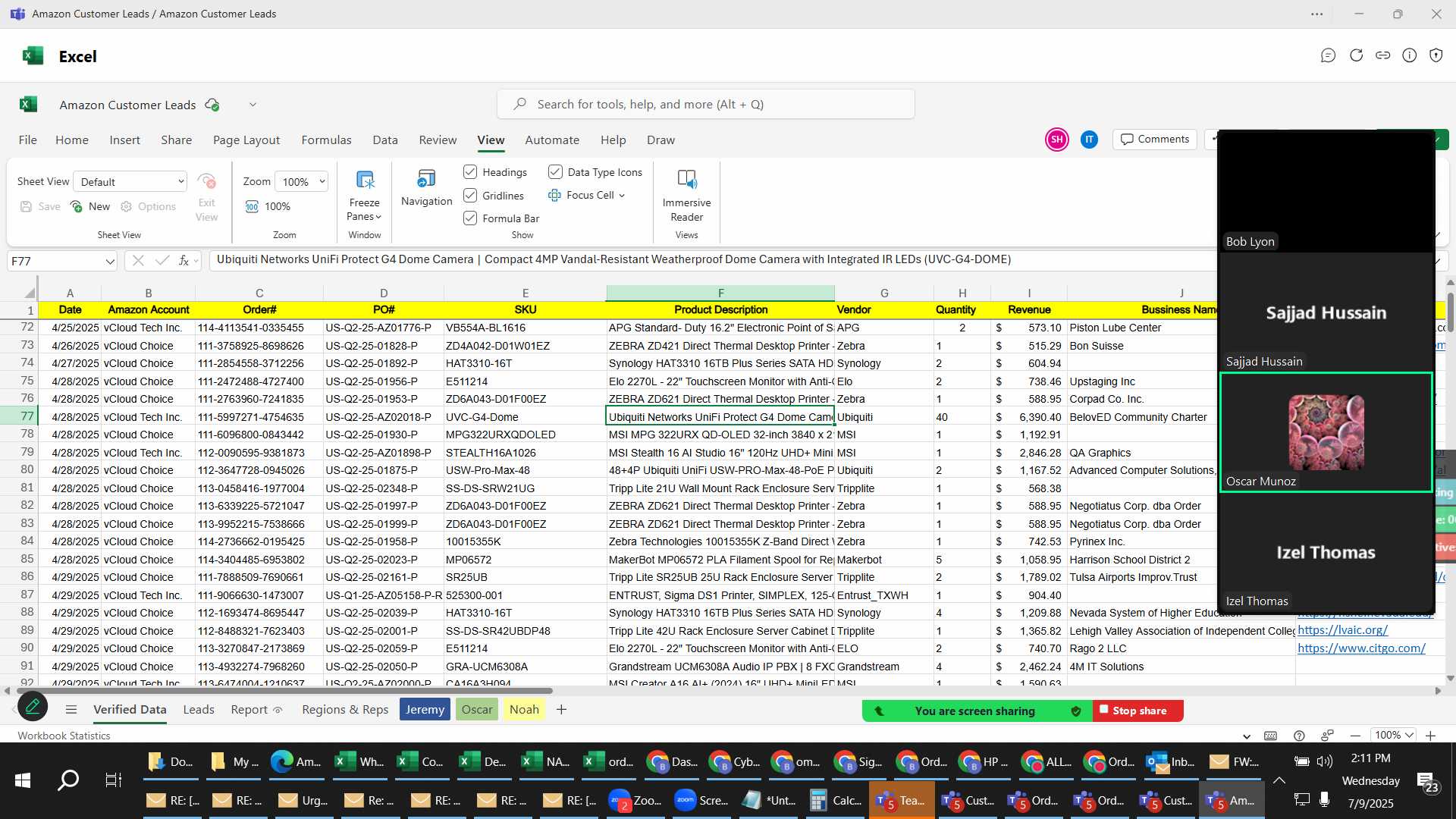Open the Windows Start button

pyautogui.click(x=23, y=780)
